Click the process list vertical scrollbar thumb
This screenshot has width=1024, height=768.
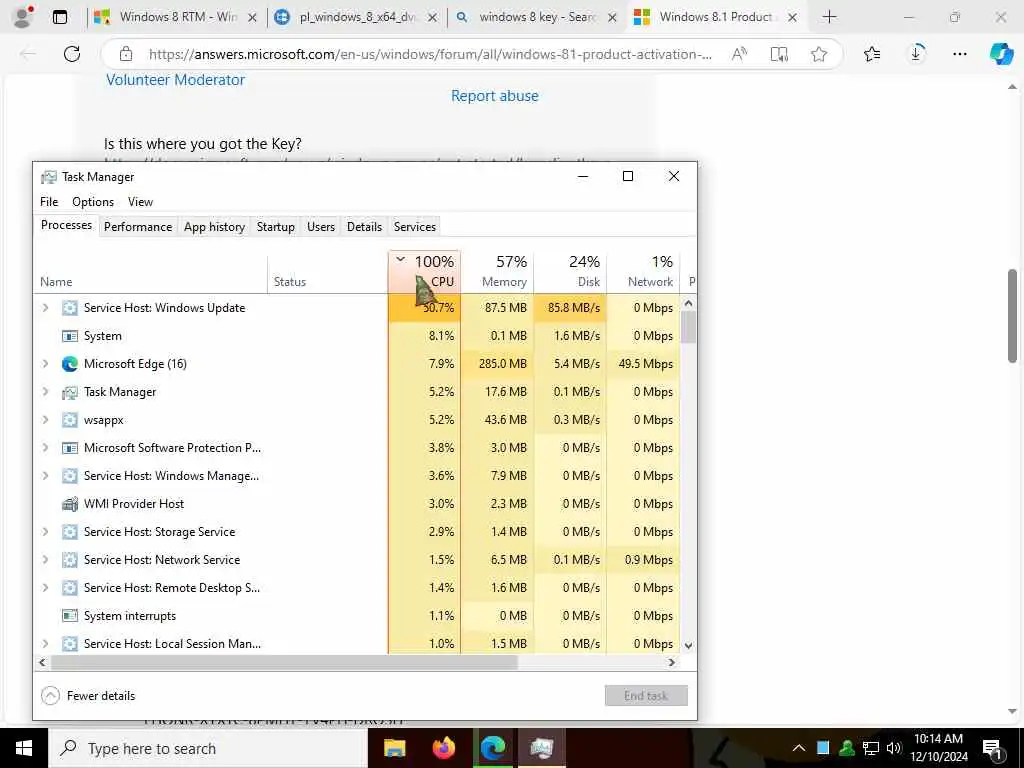688,327
